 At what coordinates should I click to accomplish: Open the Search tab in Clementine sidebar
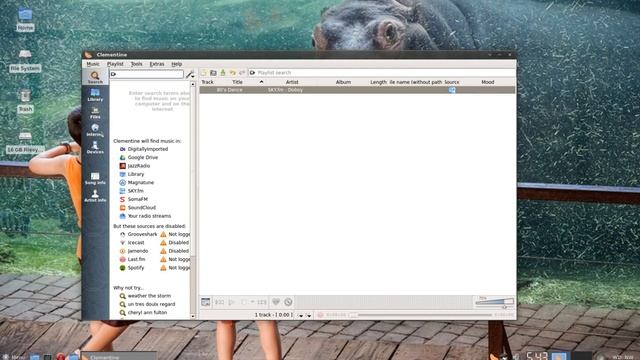click(95, 77)
